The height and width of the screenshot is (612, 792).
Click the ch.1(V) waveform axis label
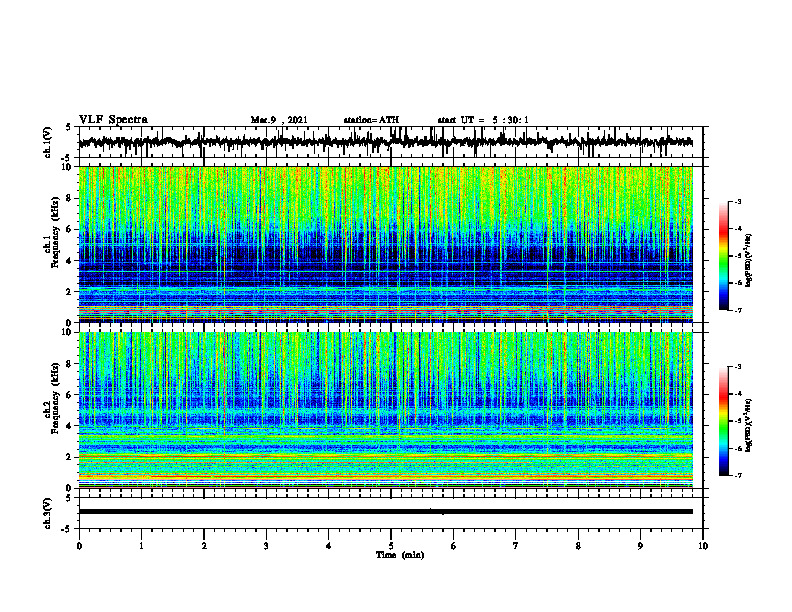(48, 142)
